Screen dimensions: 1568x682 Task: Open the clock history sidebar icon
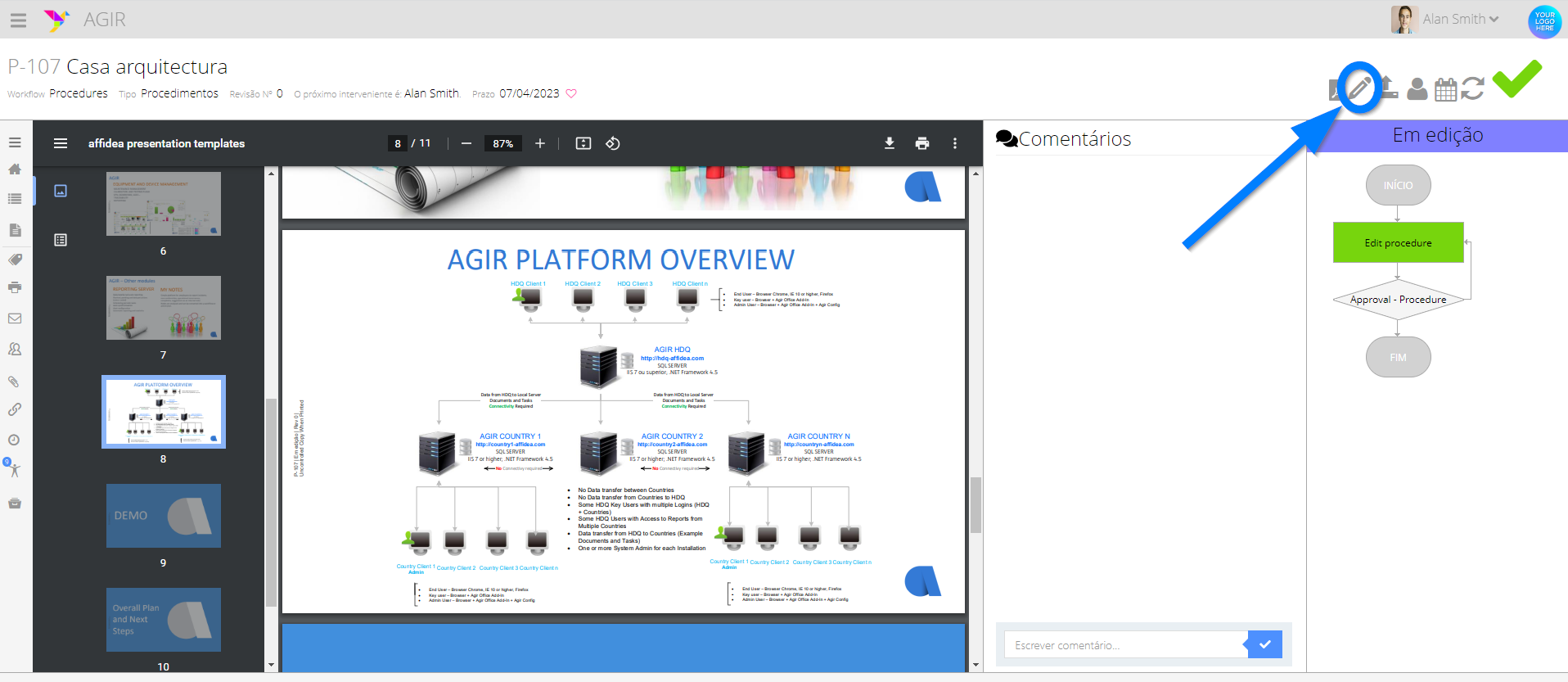point(15,440)
